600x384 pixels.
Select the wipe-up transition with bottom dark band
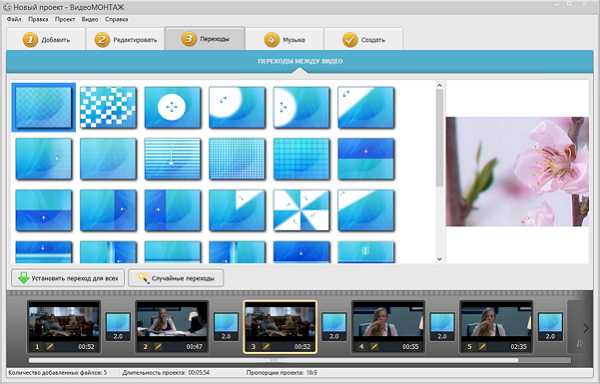tap(44, 210)
